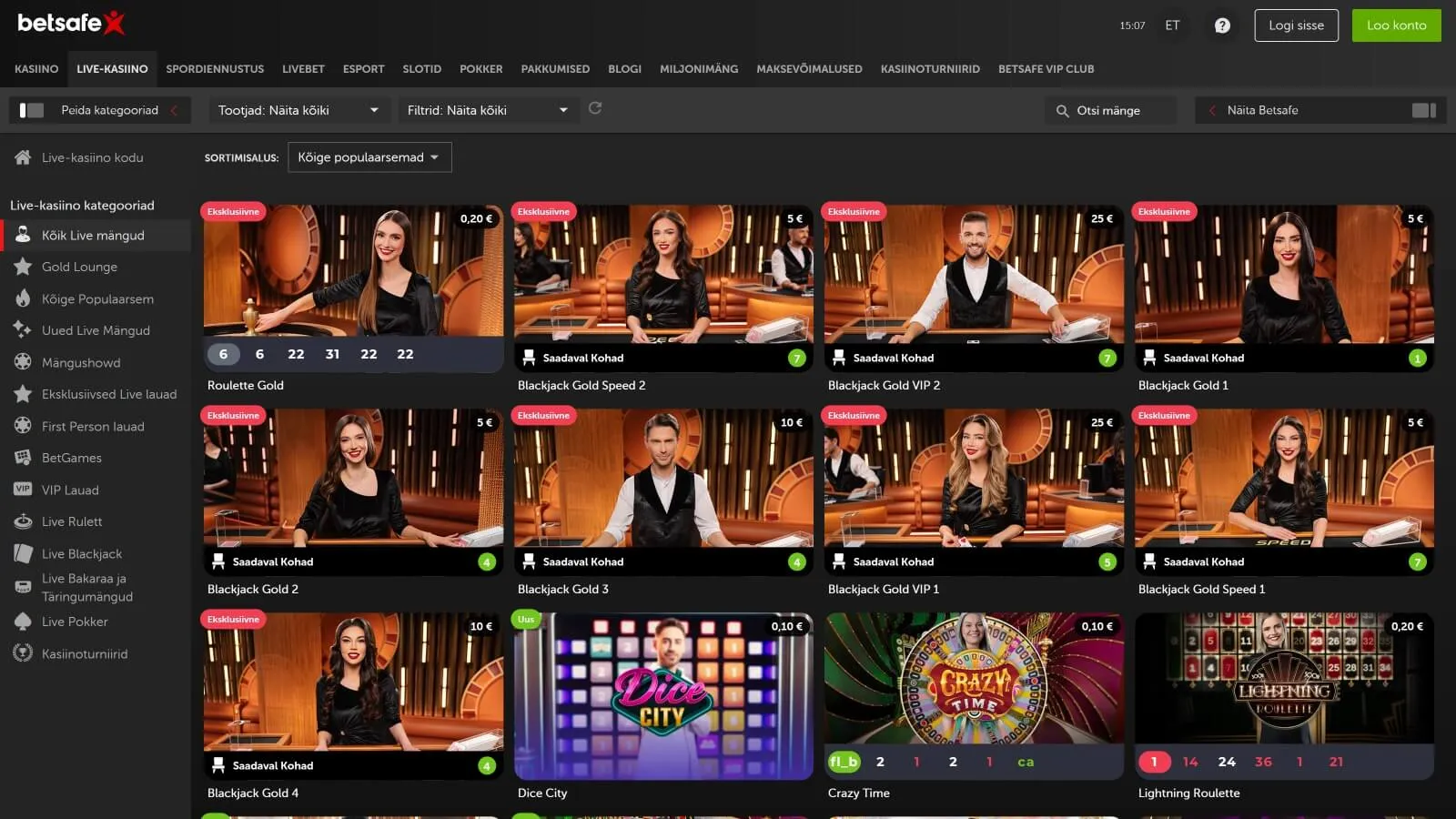
Task: Open the BLOGI tab
Action: click(624, 69)
